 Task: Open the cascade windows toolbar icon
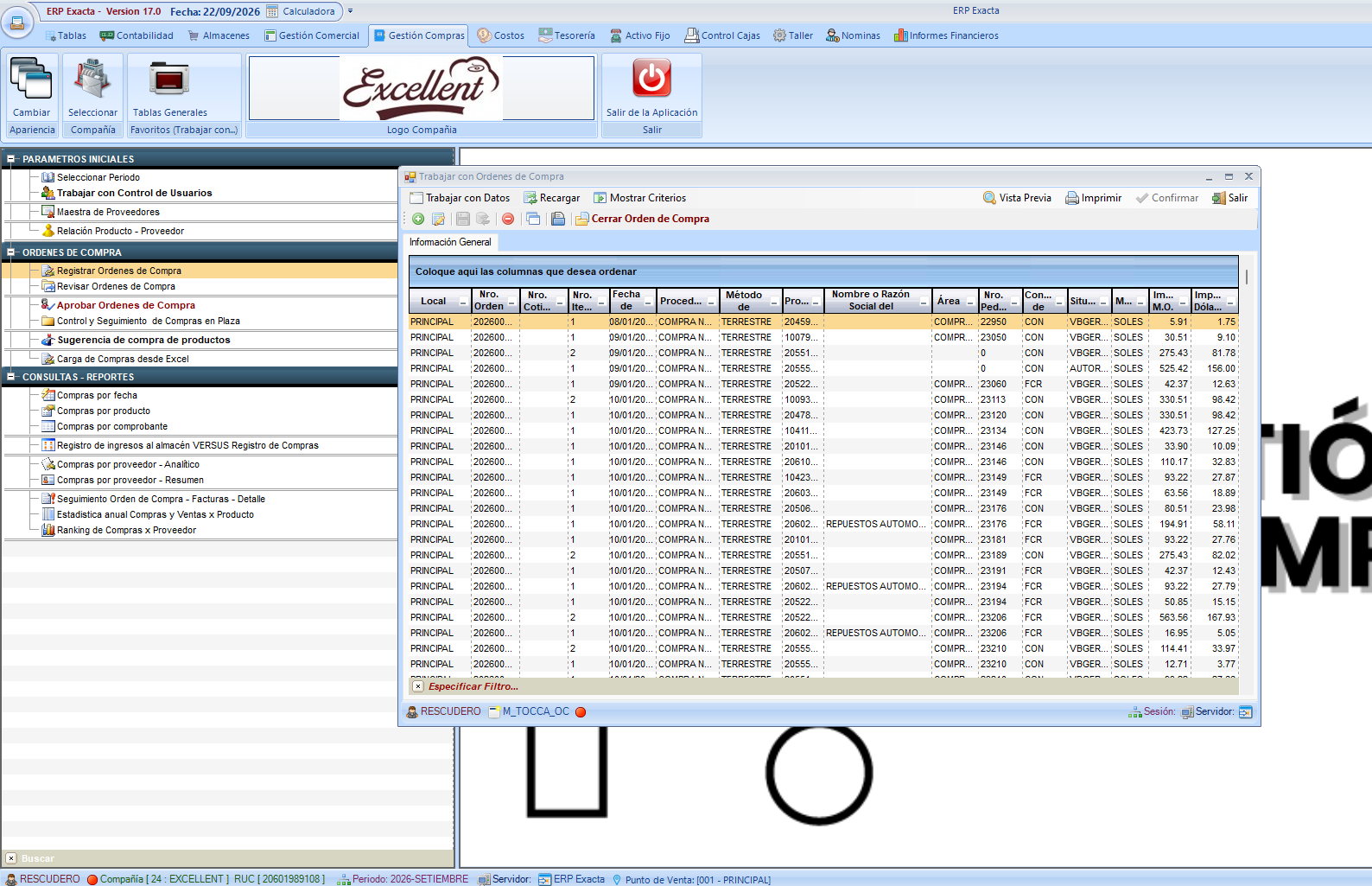[x=533, y=219]
